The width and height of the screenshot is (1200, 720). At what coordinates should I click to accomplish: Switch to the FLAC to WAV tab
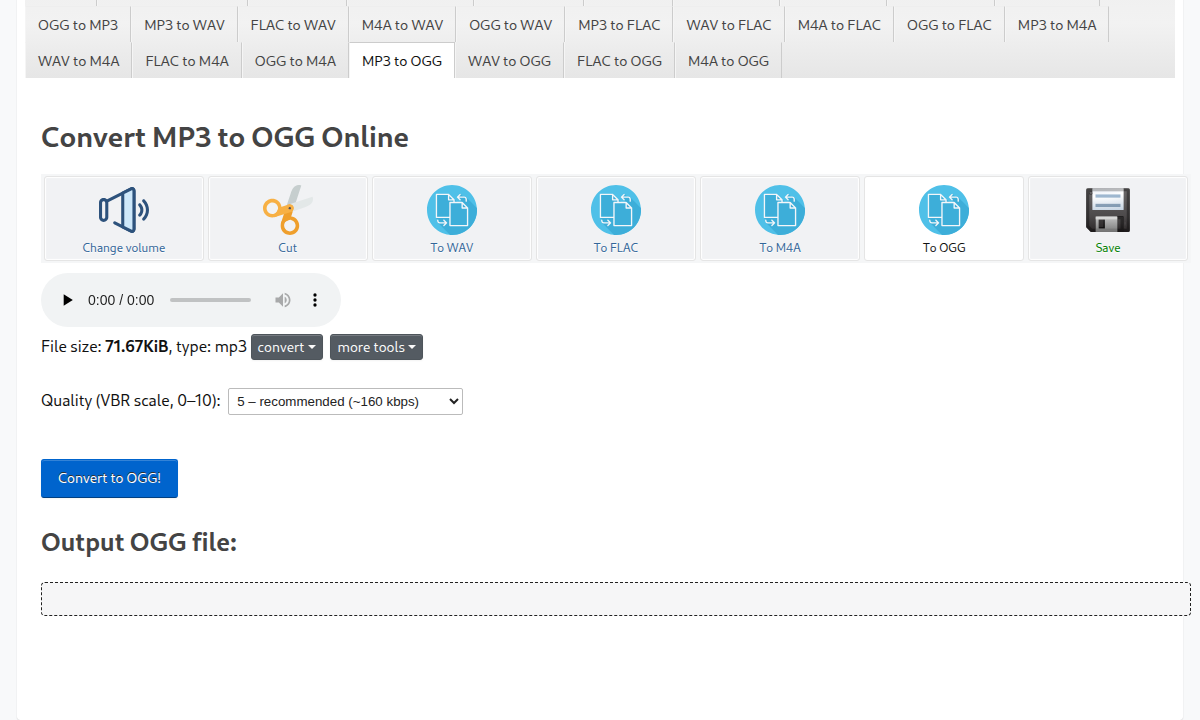coord(293,24)
